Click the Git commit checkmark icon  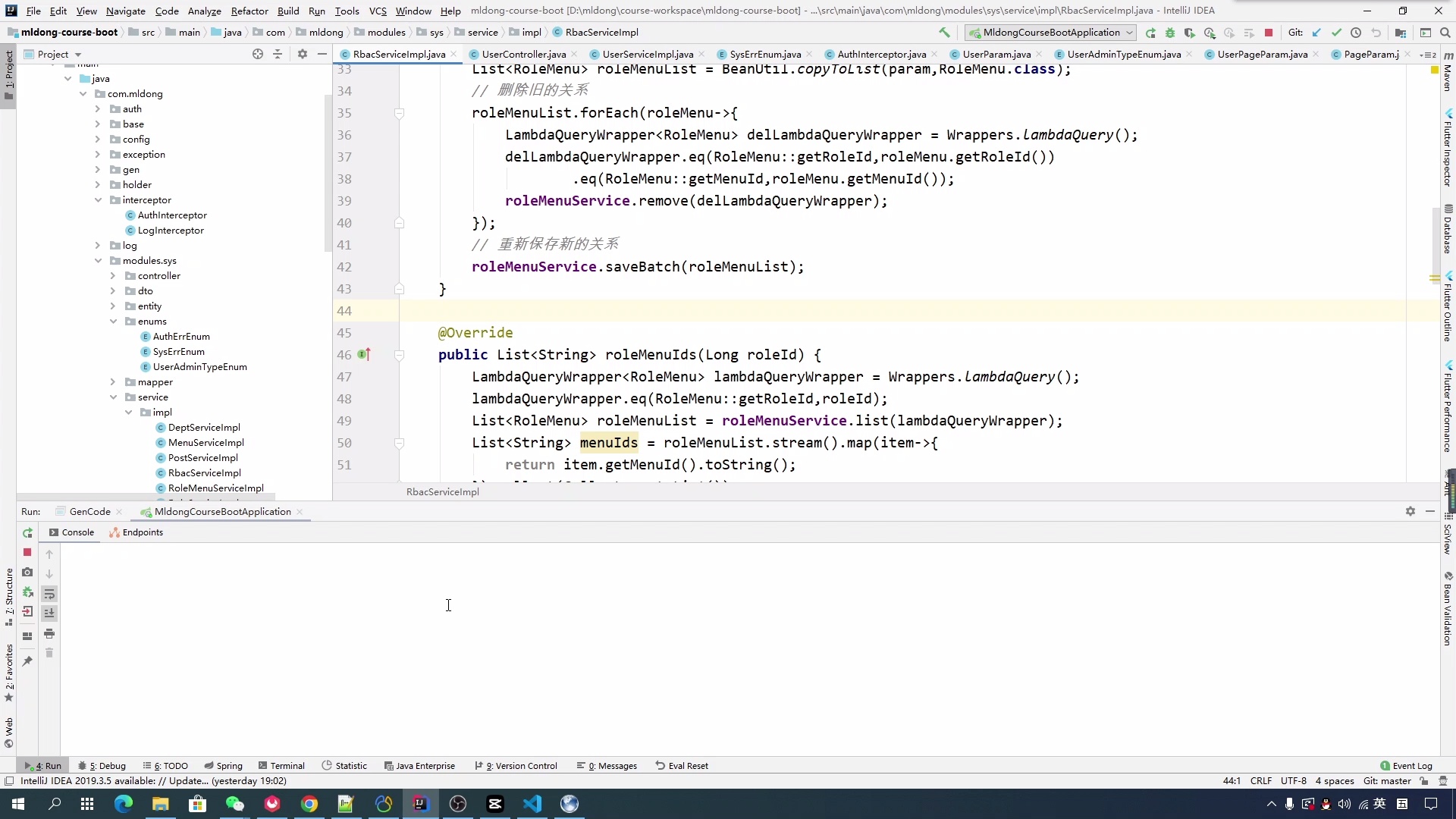pyautogui.click(x=1336, y=33)
